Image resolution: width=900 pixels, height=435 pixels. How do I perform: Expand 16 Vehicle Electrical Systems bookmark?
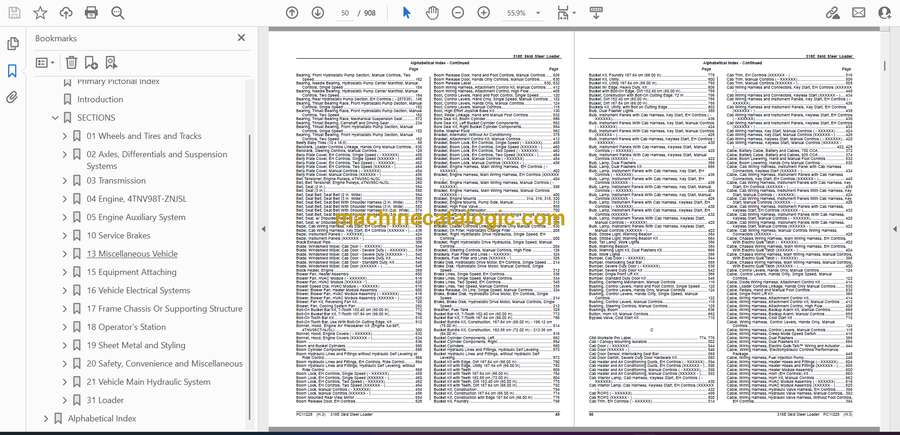64,291
